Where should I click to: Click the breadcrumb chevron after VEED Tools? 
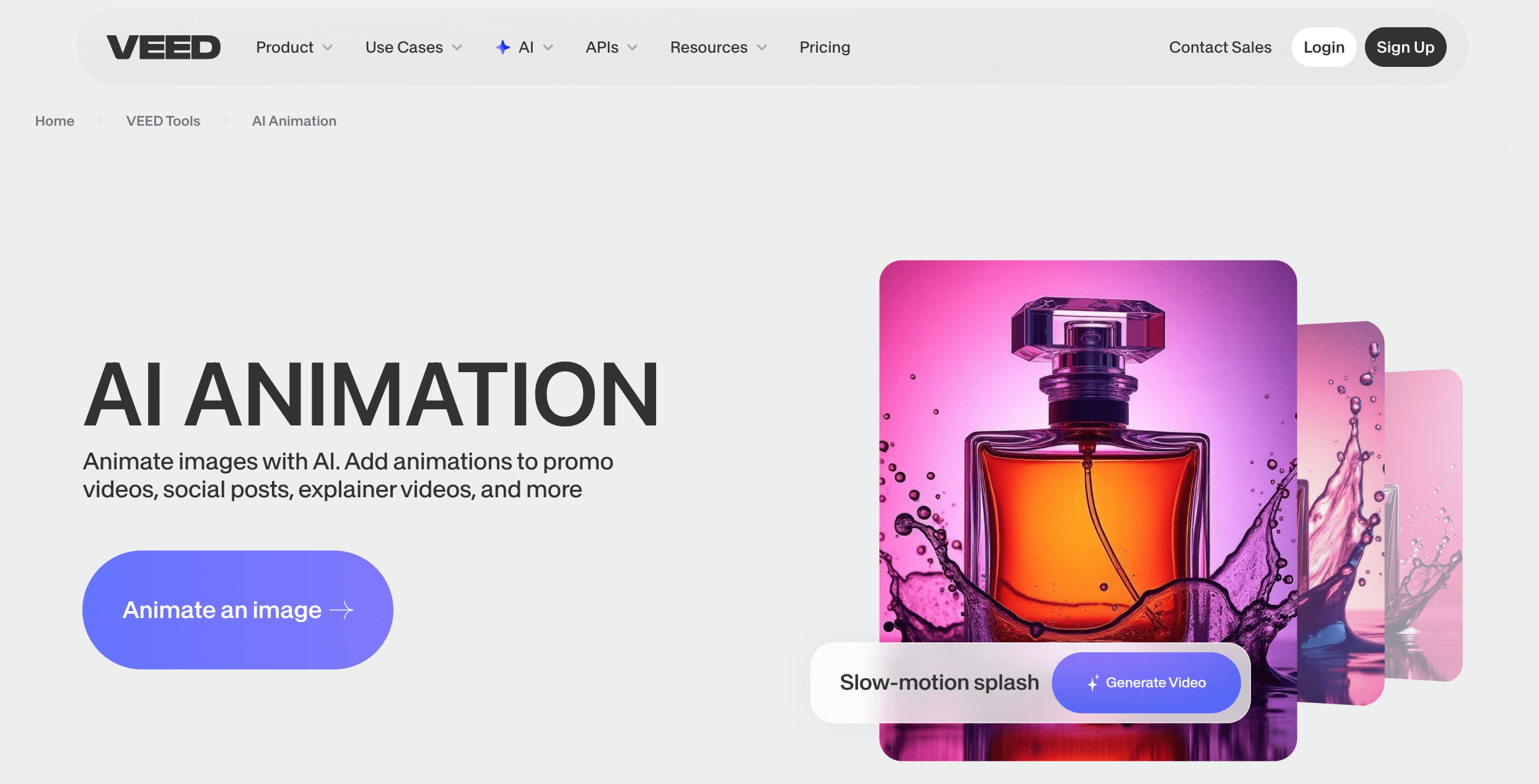coord(226,121)
